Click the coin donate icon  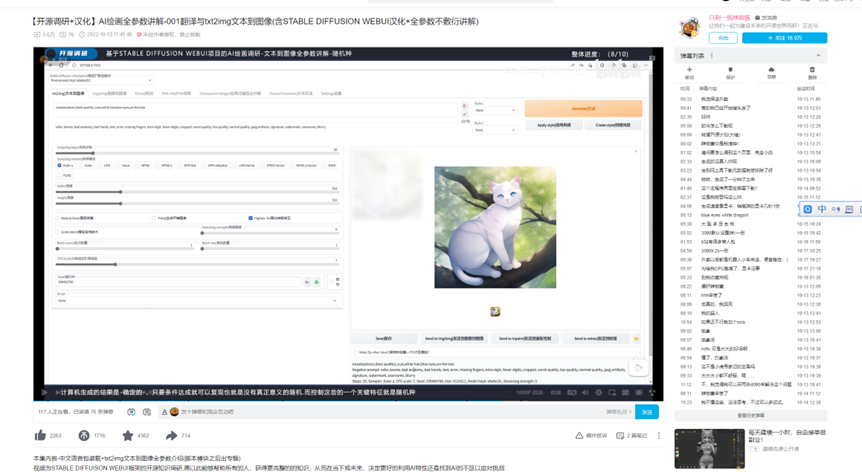[x=84, y=436]
